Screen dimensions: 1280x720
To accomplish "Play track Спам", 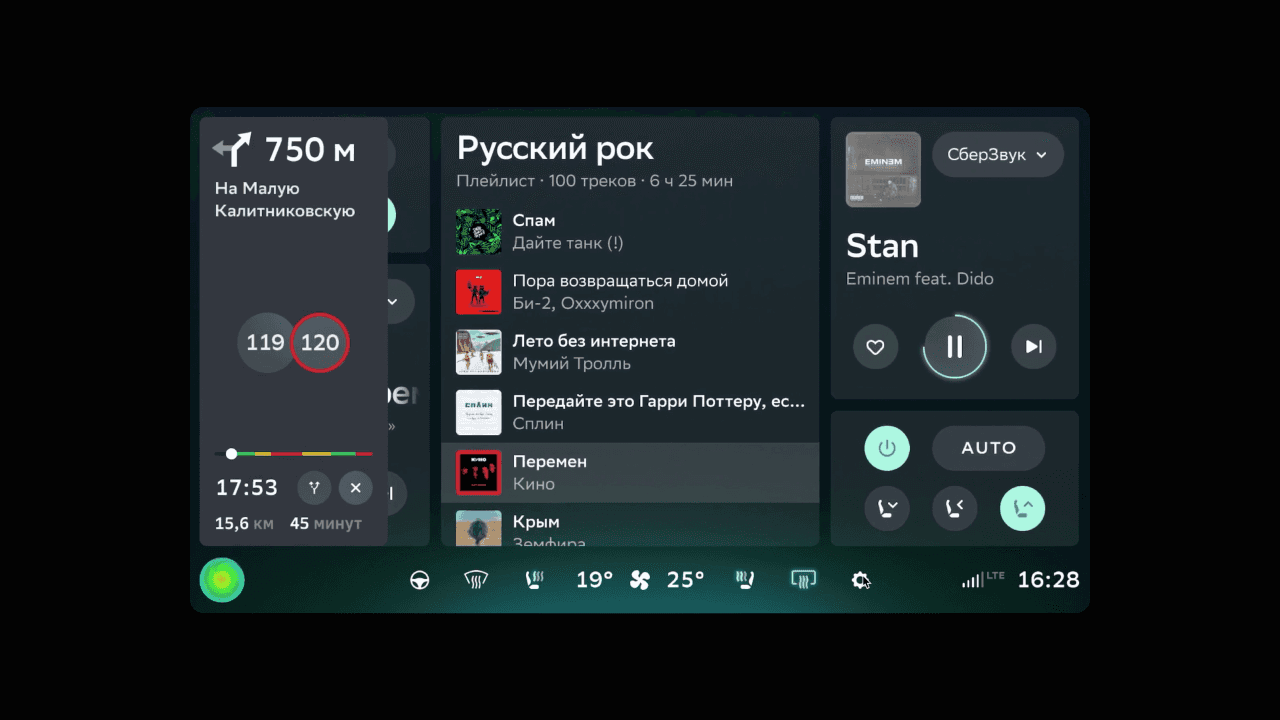I will (630, 231).
